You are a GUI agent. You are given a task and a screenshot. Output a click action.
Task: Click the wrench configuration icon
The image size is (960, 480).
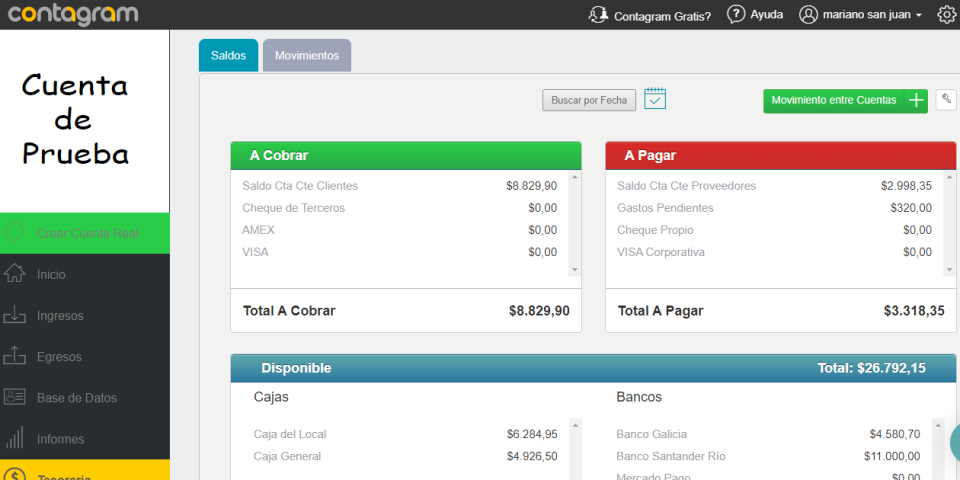click(x=947, y=99)
